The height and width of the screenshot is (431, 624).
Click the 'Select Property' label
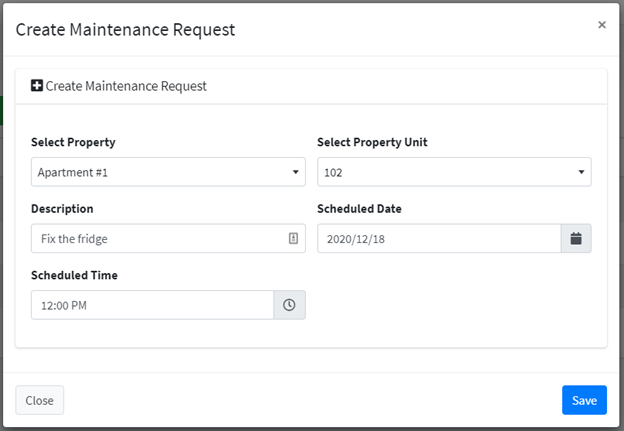pos(73,142)
